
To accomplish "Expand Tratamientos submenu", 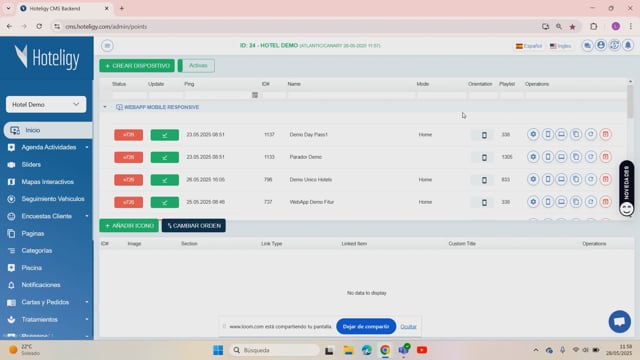I will (87, 319).
